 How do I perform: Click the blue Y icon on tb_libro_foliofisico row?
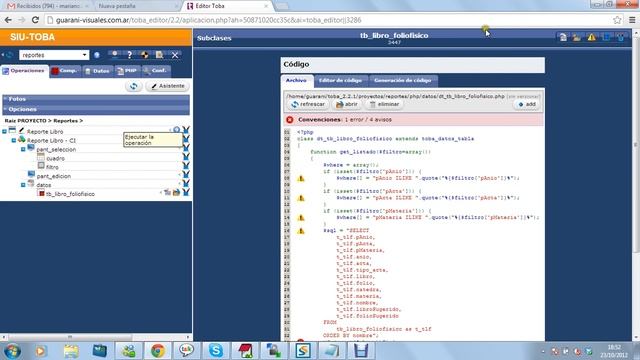point(186,192)
